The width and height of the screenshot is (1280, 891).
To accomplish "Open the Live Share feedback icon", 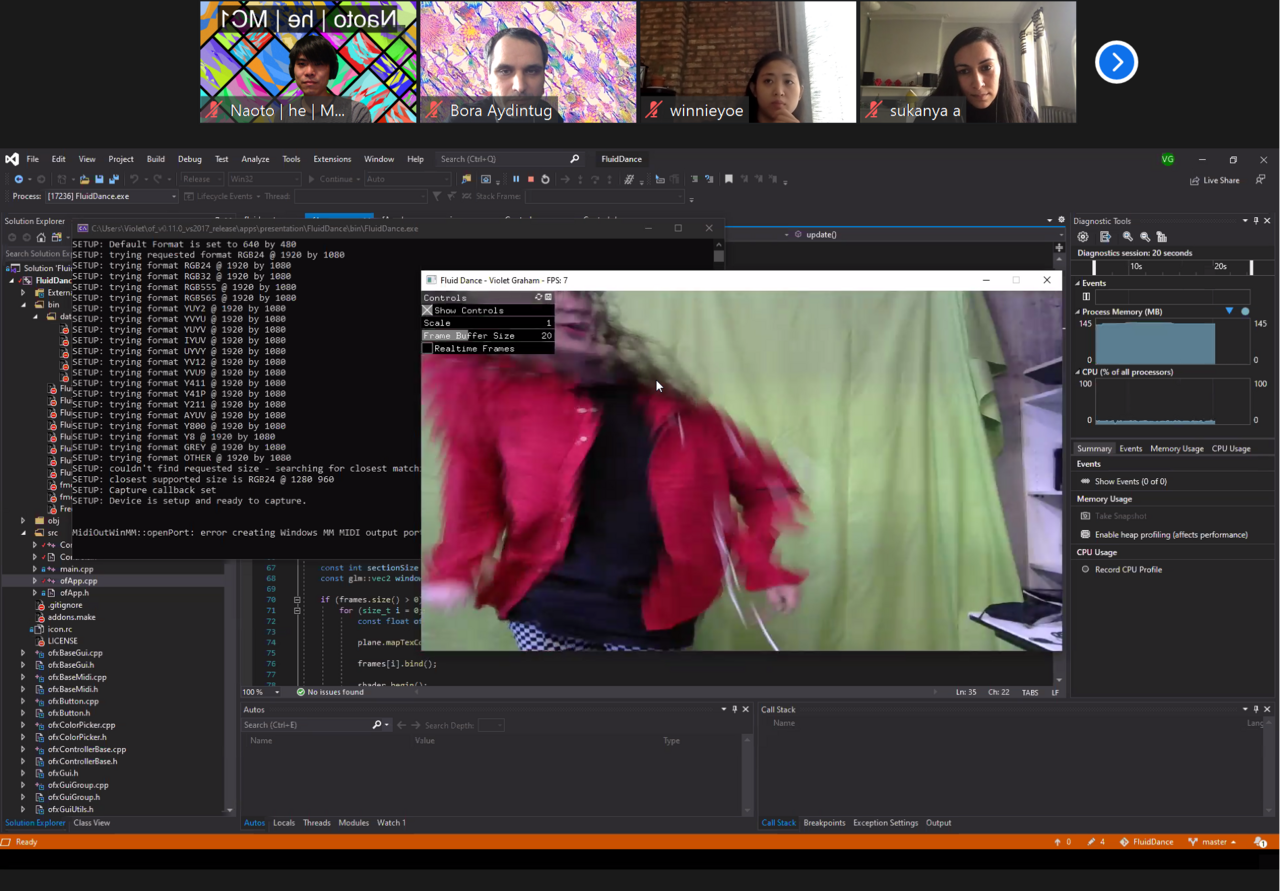I will point(1260,180).
